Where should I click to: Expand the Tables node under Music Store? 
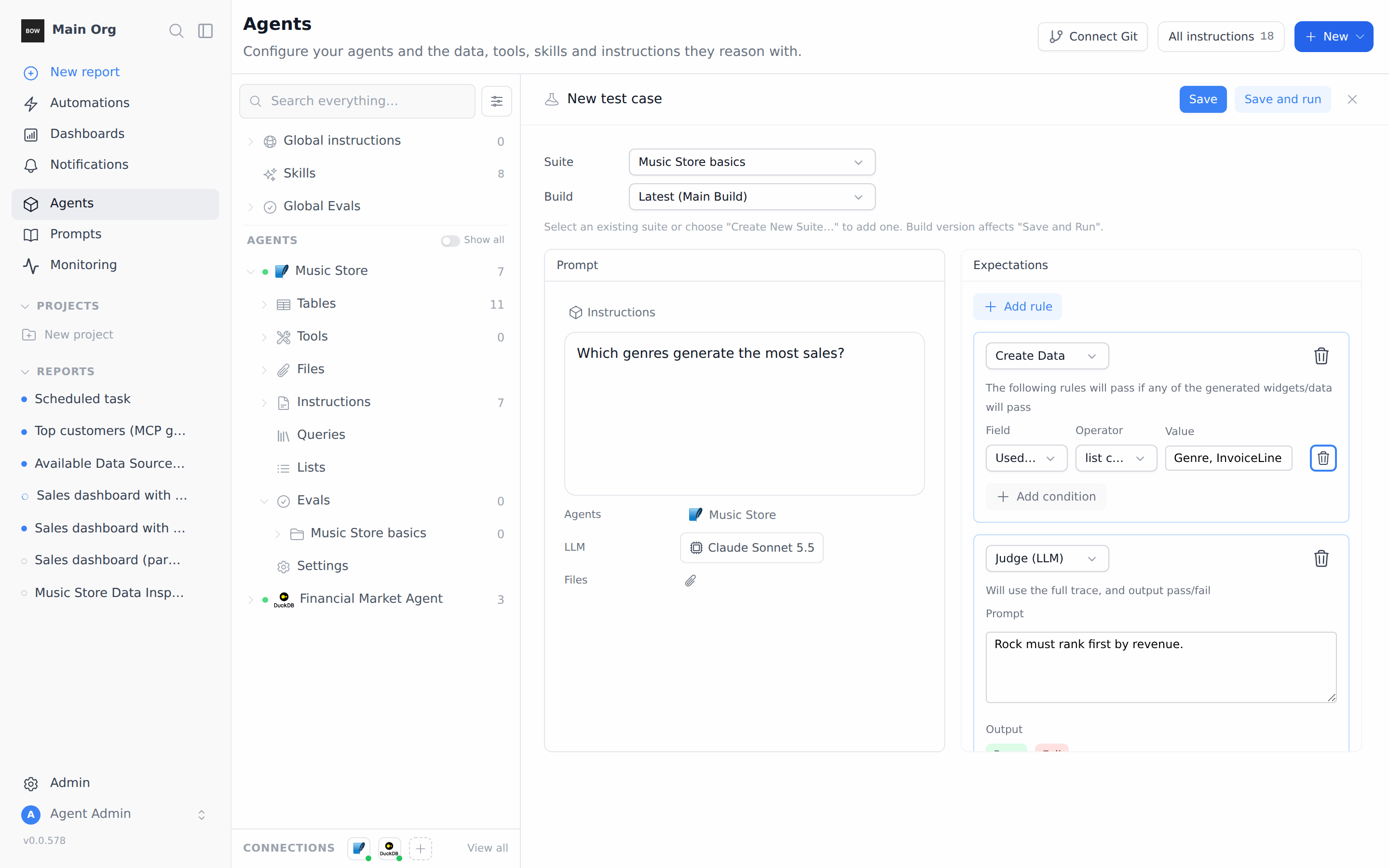coord(264,305)
